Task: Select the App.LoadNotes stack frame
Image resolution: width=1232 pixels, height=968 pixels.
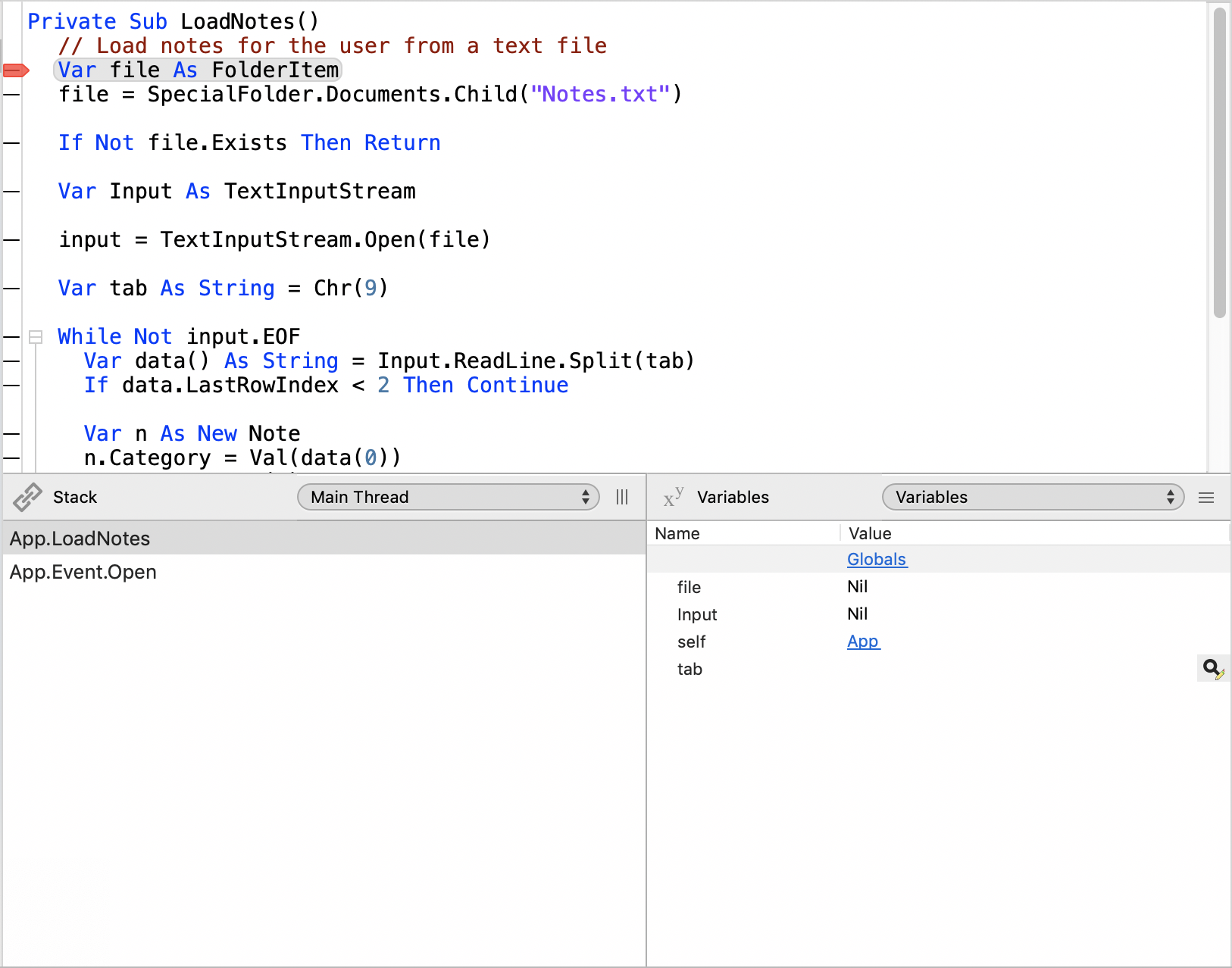Action: click(x=79, y=538)
